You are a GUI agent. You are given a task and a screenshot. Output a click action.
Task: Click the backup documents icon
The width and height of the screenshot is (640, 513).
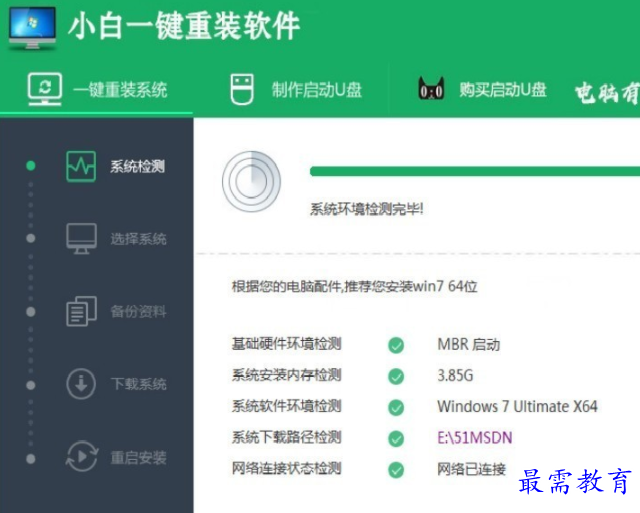(81, 311)
